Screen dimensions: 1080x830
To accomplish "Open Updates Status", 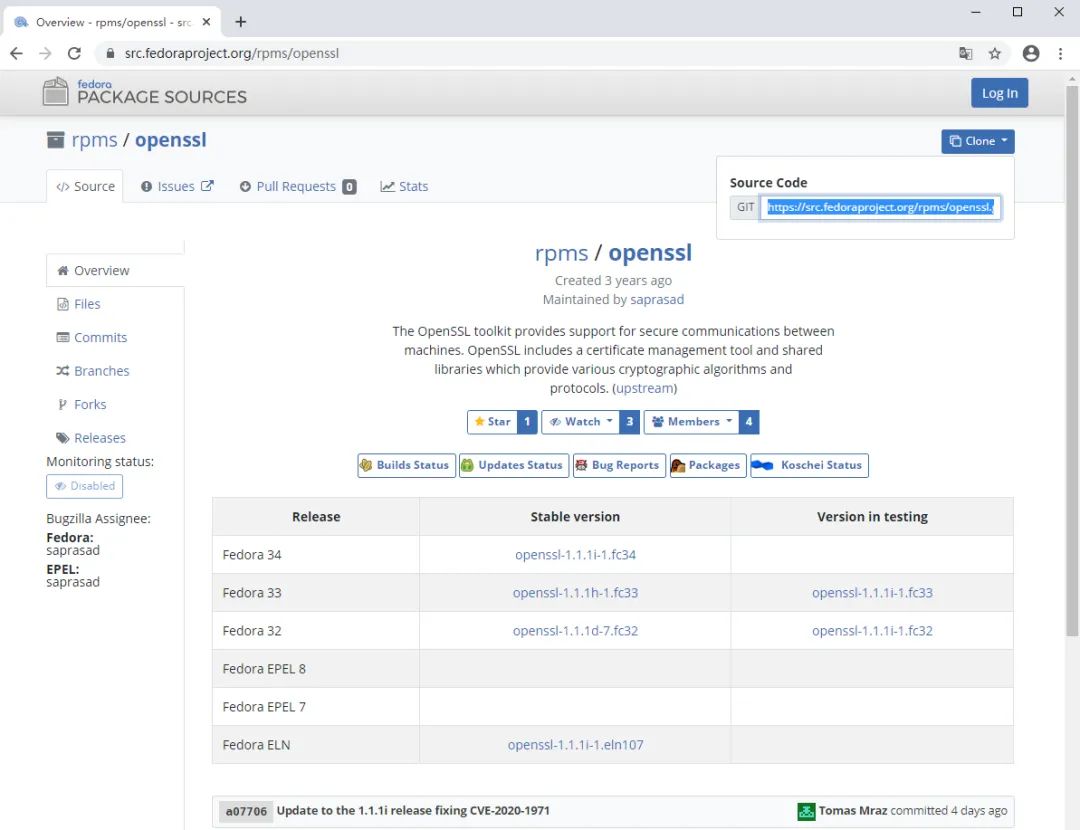I will [514, 465].
